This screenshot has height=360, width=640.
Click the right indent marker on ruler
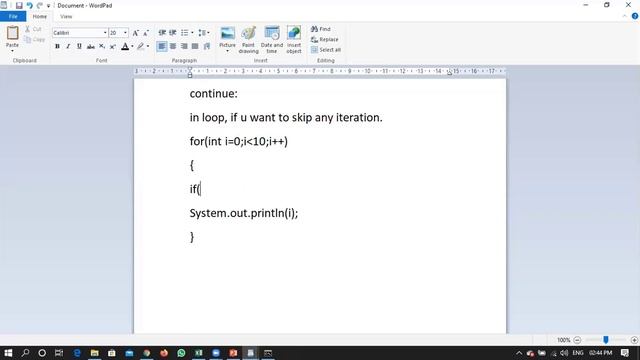[x=449, y=73]
